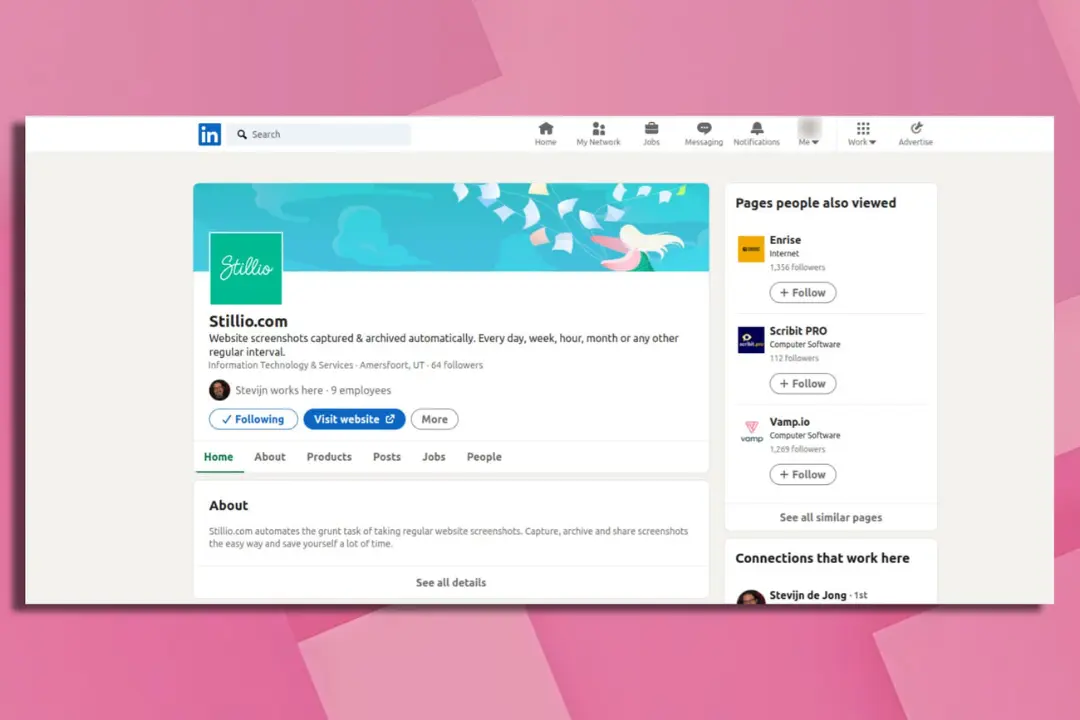Click Stevijn works here · 9 employees
This screenshot has width=1080, height=720.
pos(313,390)
